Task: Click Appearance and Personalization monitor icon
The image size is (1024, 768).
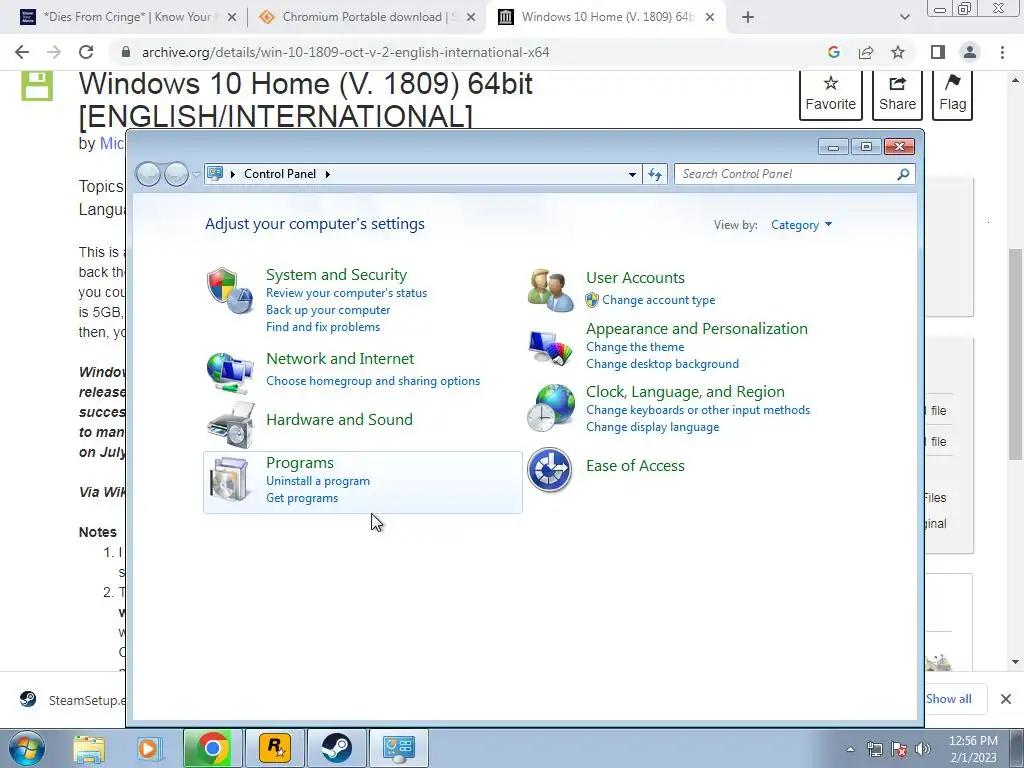Action: (x=551, y=349)
